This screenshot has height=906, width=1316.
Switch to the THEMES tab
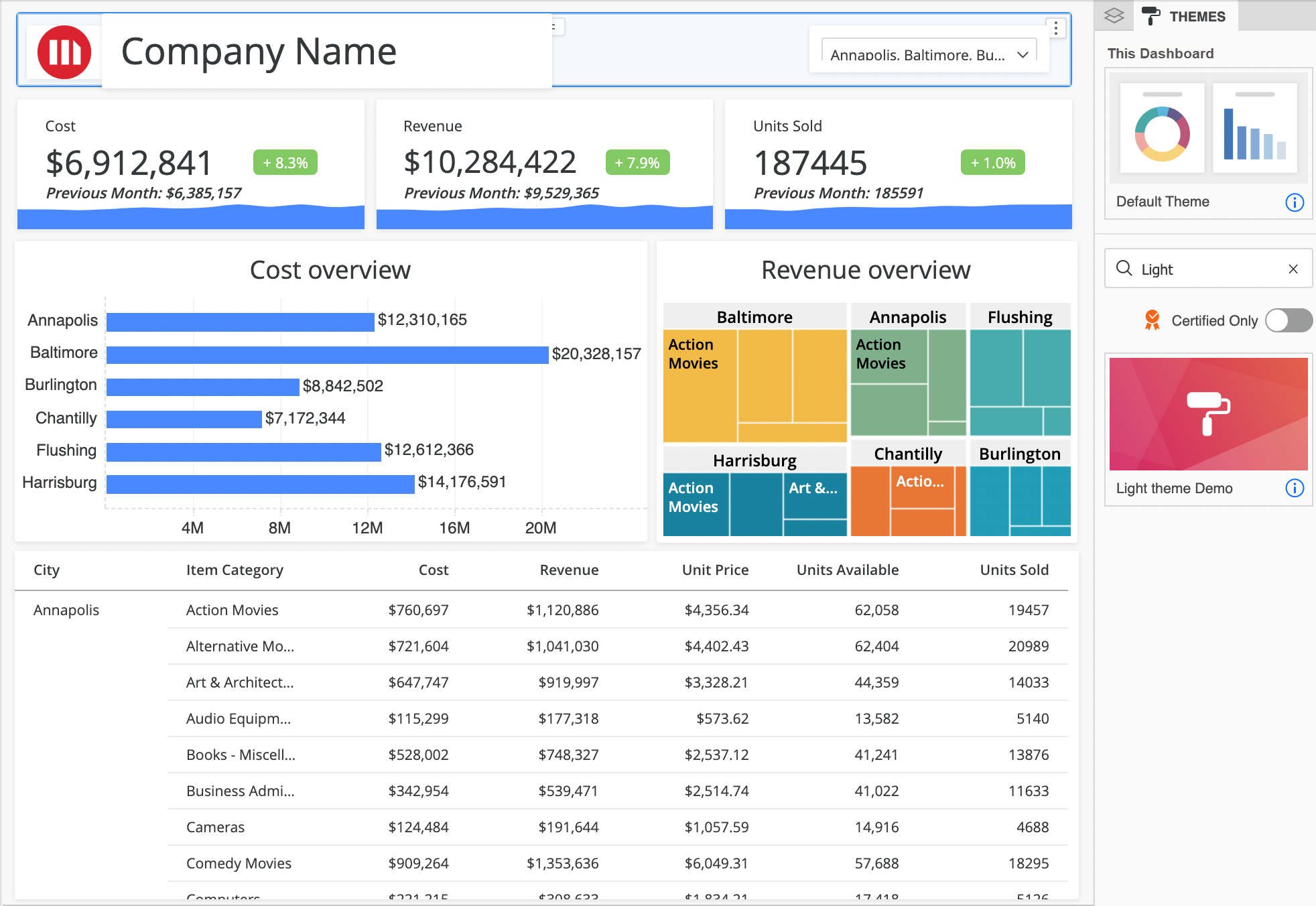(1197, 16)
